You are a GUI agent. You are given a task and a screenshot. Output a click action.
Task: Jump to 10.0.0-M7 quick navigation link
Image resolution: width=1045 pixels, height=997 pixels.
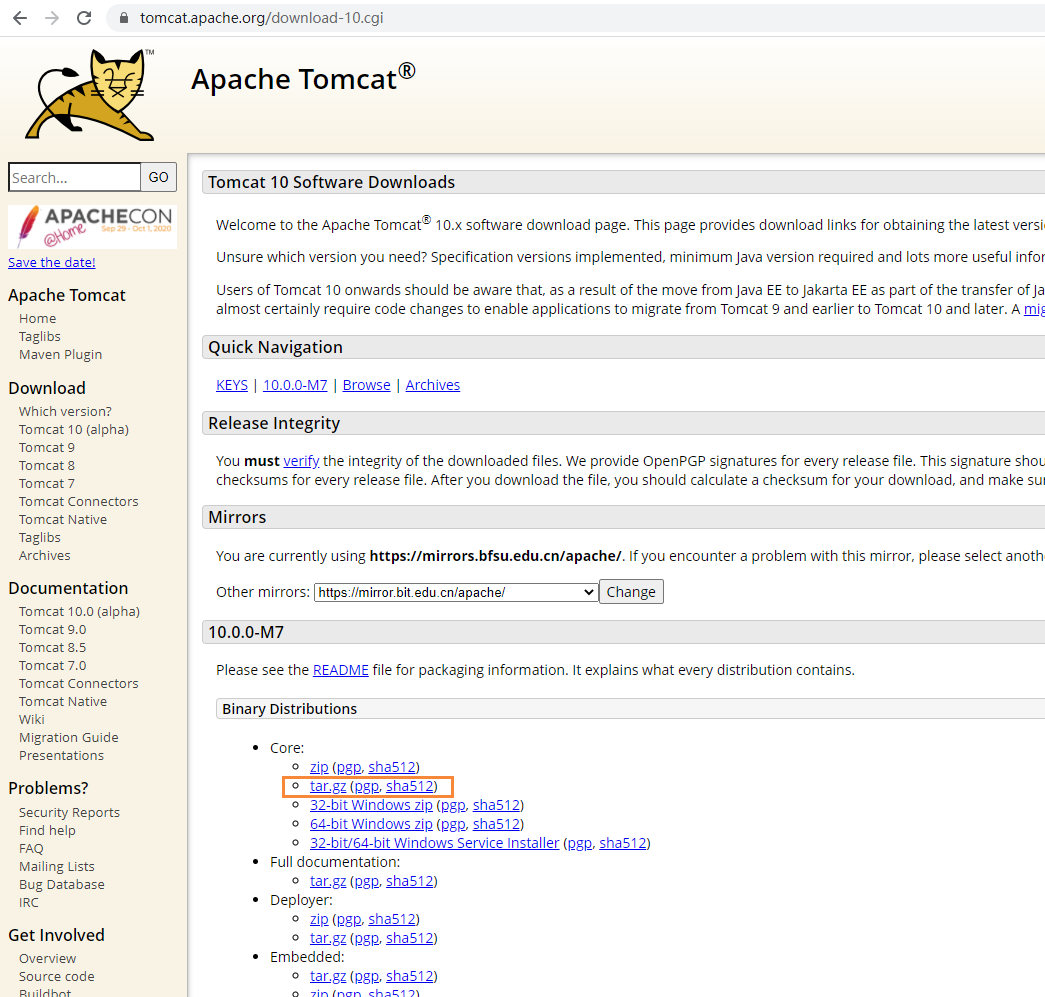tap(295, 385)
